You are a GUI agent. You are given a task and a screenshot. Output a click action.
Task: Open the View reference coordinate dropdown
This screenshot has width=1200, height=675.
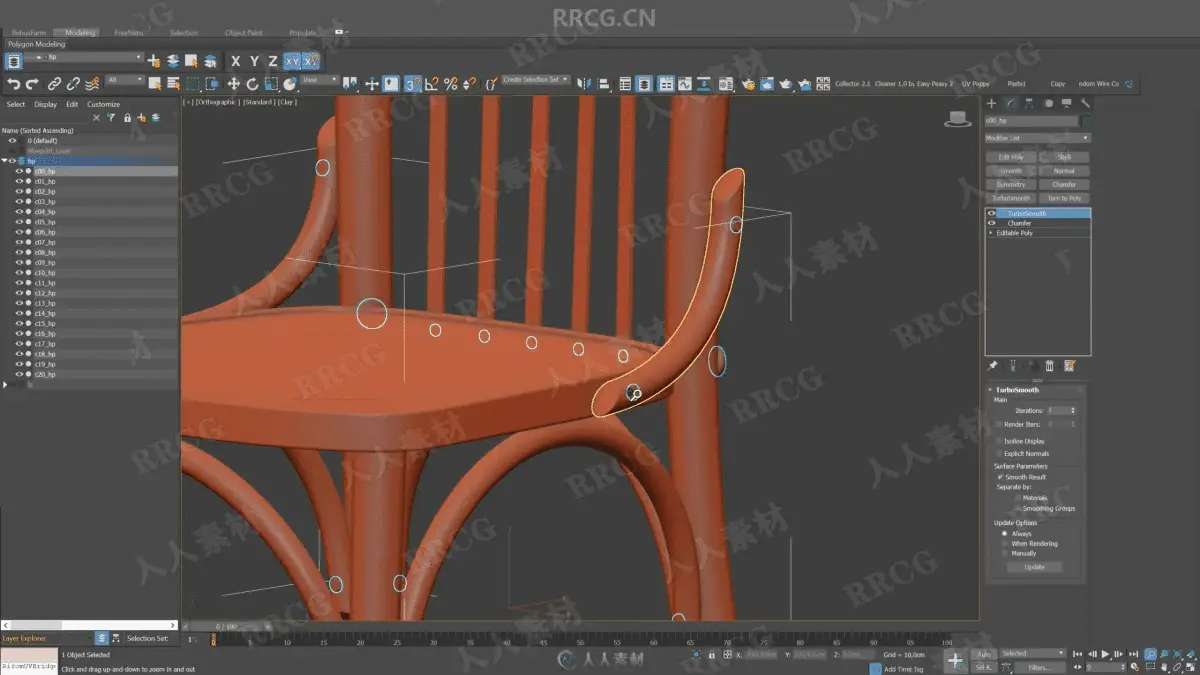[x=320, y=80]
